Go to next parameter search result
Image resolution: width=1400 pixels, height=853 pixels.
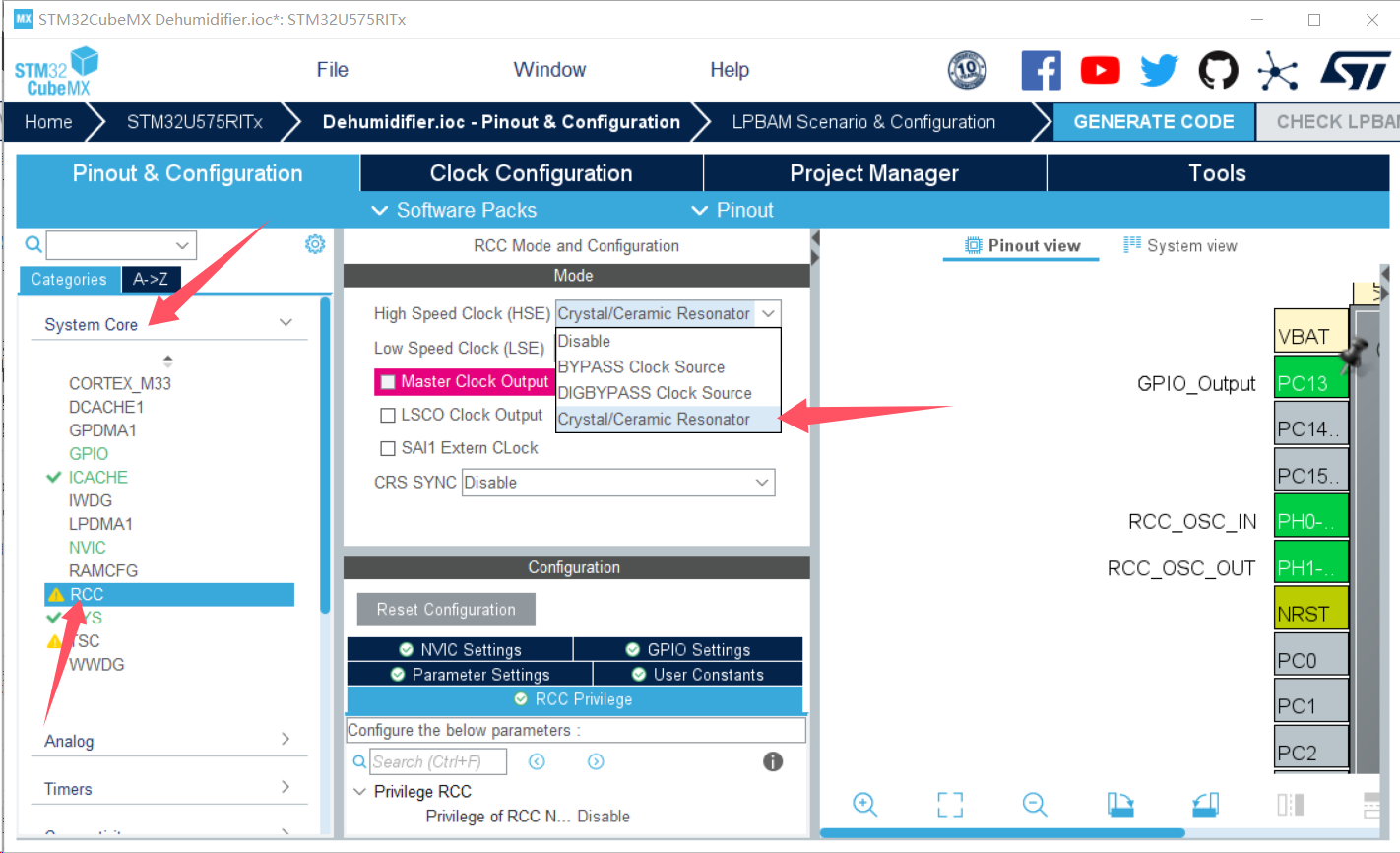coord(596,761)
